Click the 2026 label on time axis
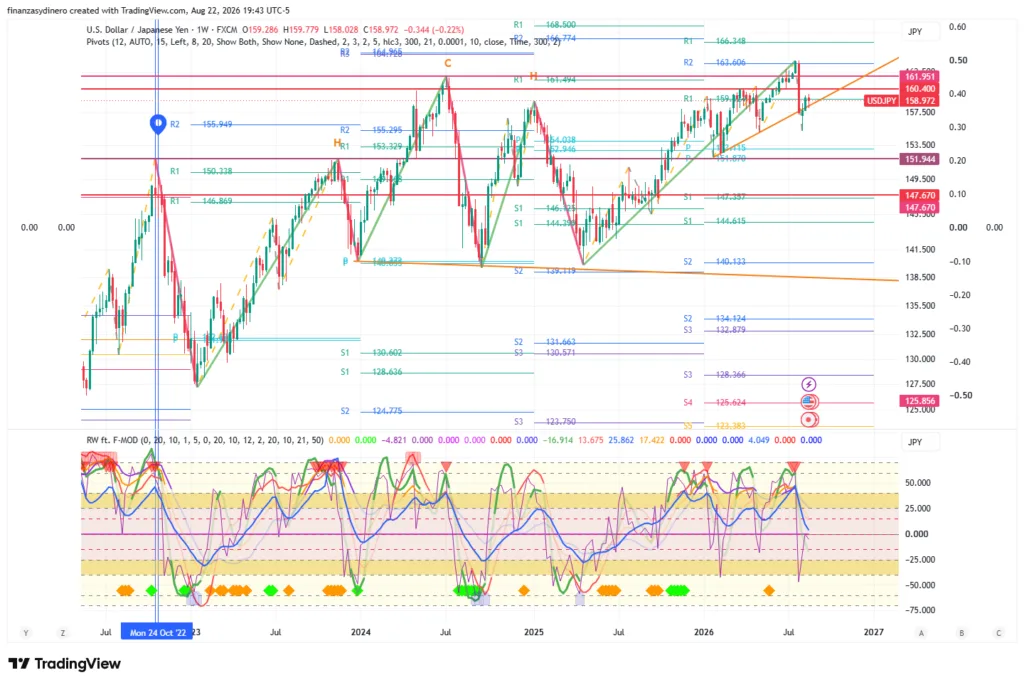1024x685 pixels. (704, 632)
